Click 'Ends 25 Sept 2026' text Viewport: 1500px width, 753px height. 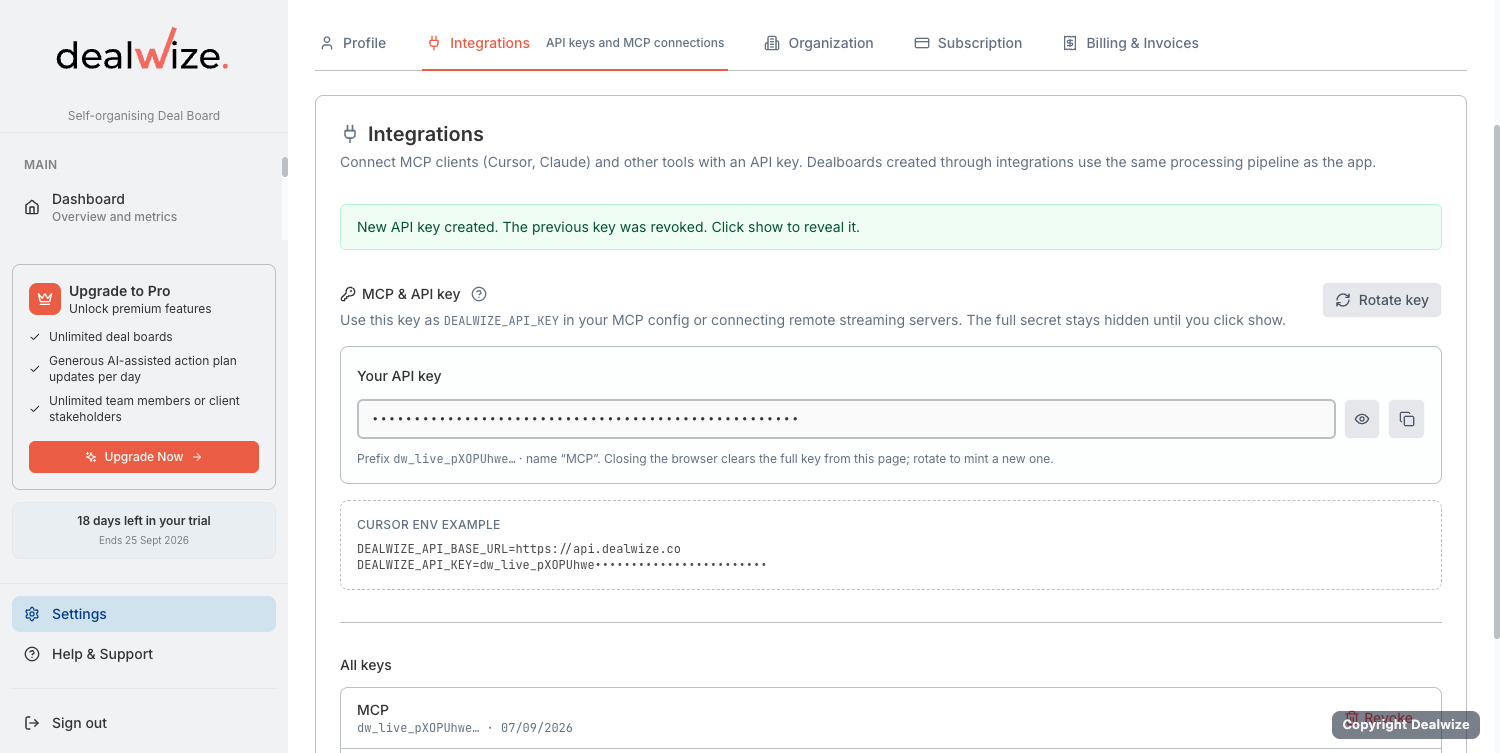pos(144,540)
